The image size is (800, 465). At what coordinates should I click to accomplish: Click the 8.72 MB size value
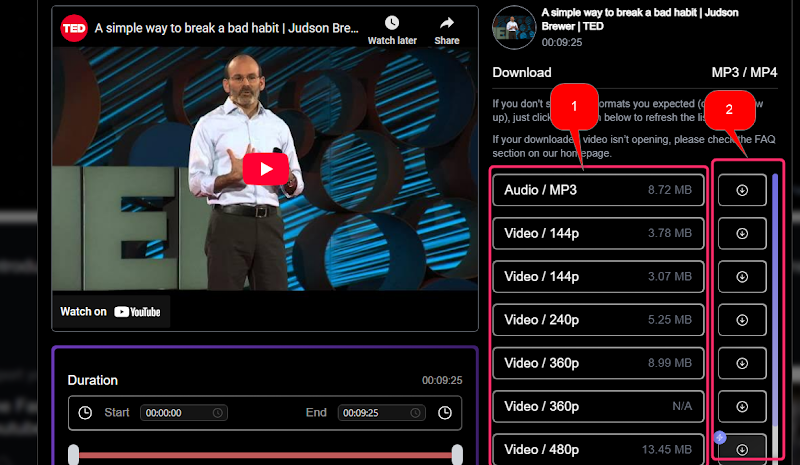pos(670,190)
